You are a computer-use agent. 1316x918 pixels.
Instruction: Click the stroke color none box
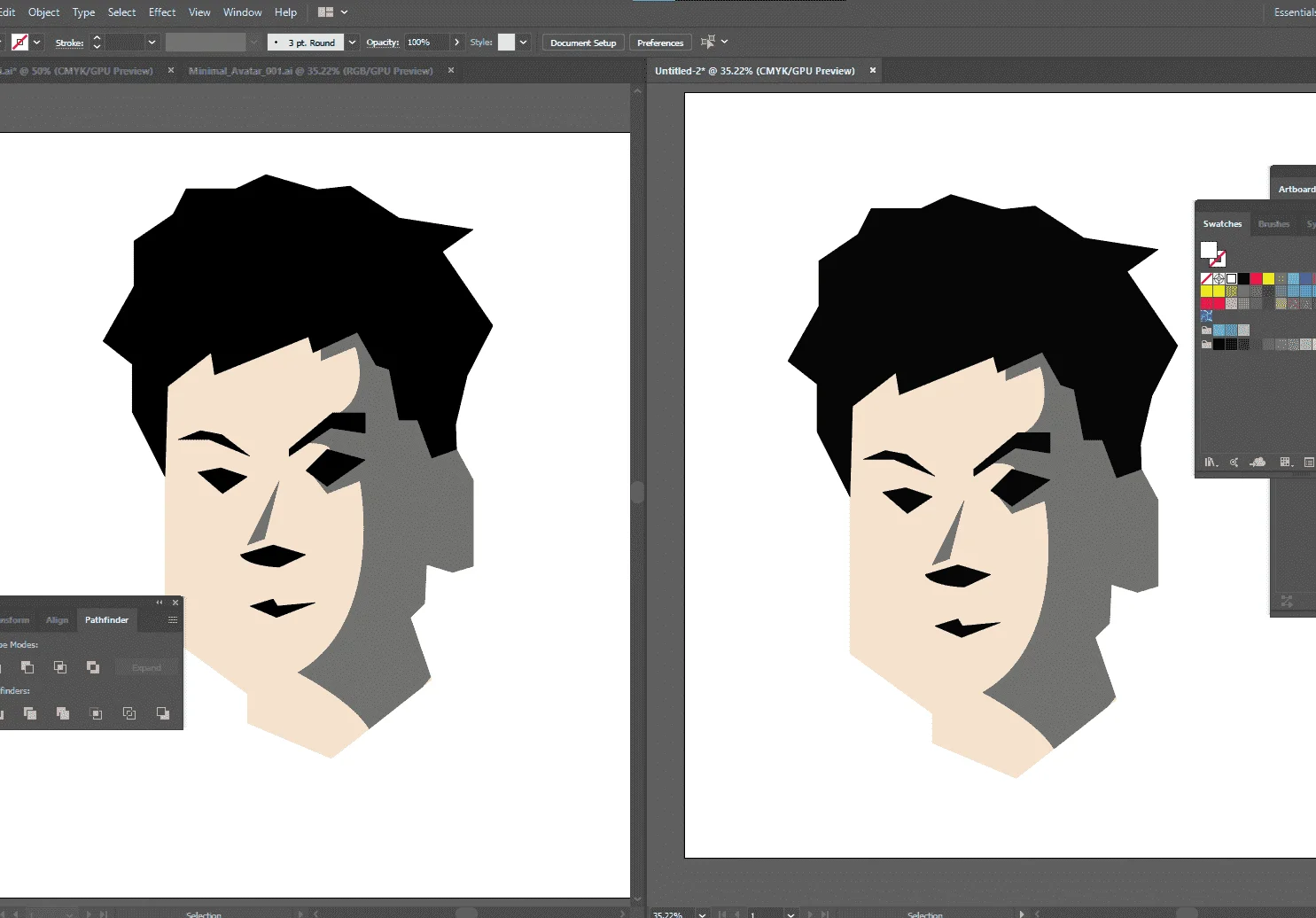[x=19, y=43]
